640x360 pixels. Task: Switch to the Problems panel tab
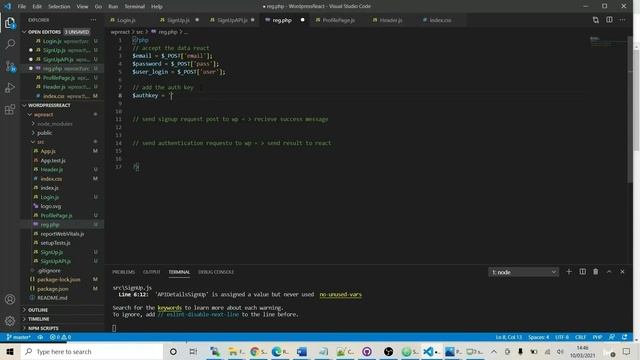[x=124, y=272]
